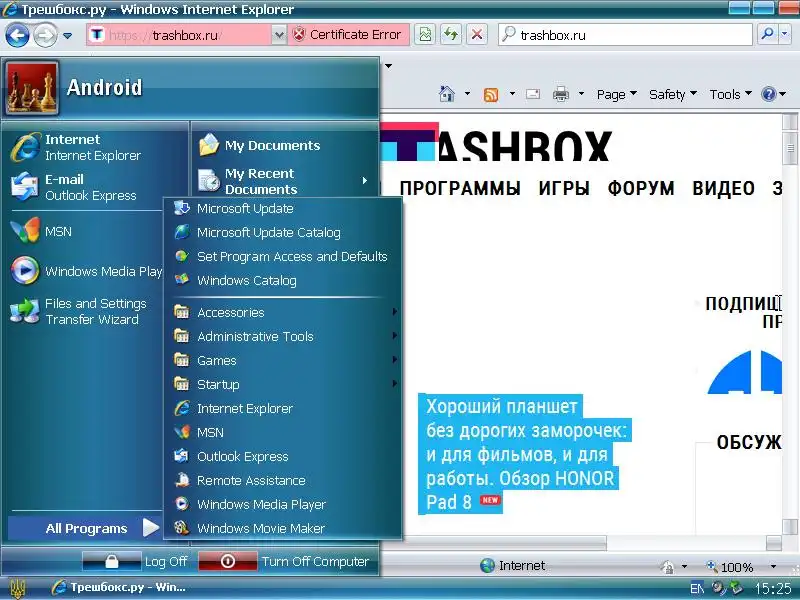This screenshot has height=600, width=800.
Task: Expand the address bar URL history dropdown
Action: coord(279,35)
